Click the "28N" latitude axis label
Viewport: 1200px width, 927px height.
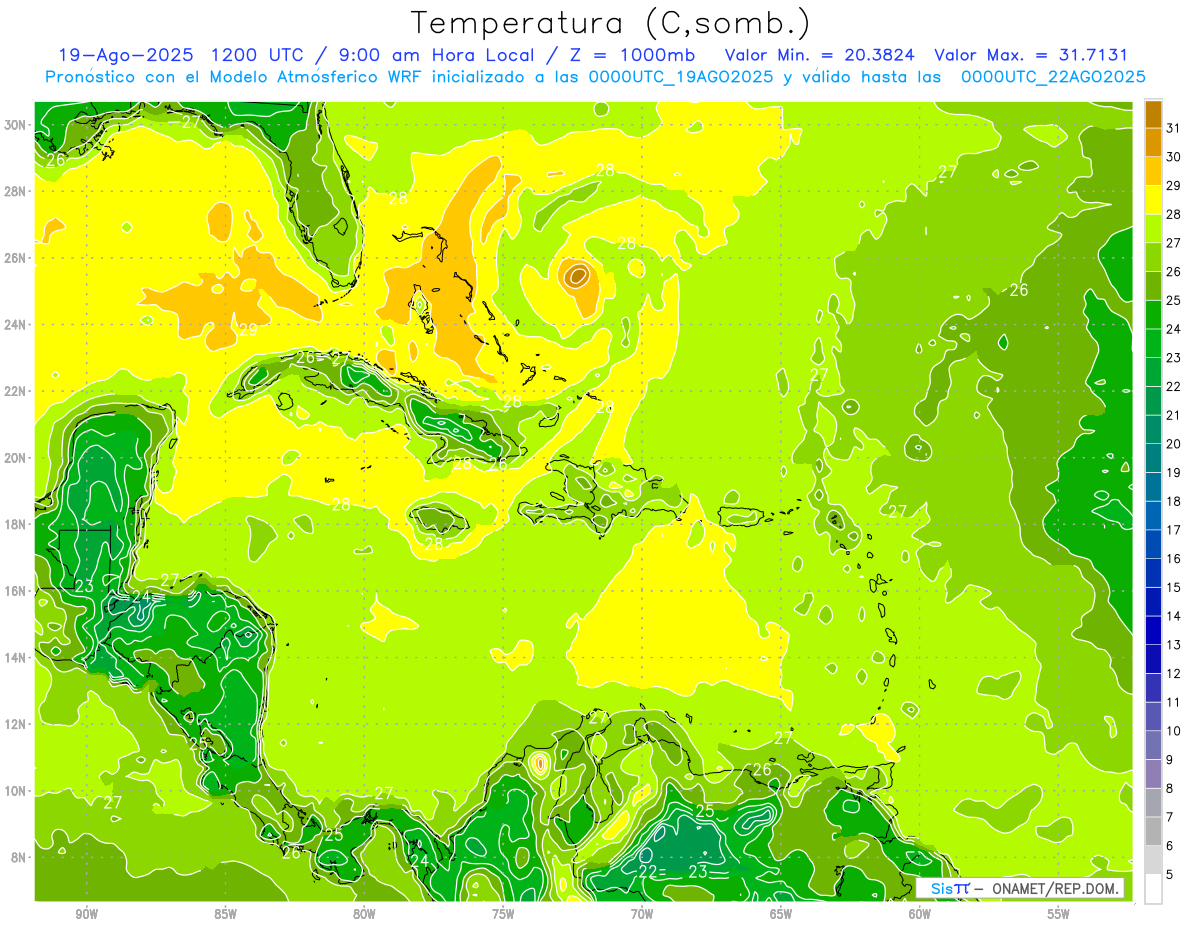tap(17, 191)
